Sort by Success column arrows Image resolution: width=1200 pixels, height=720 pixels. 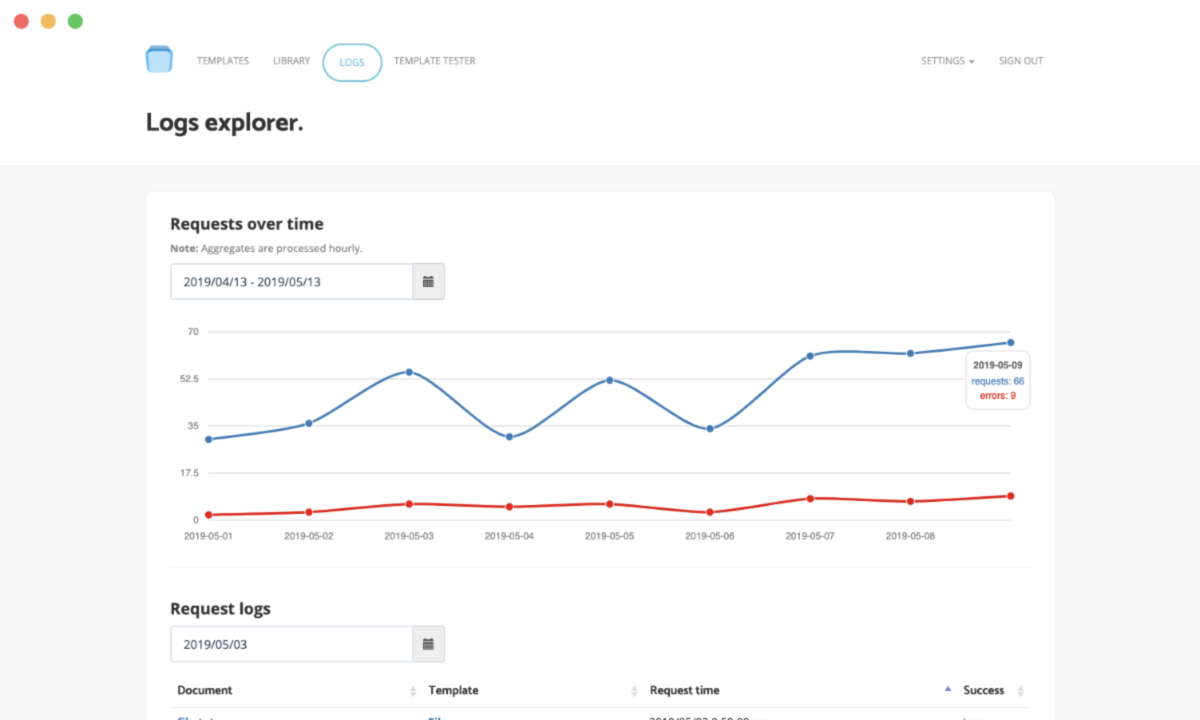pyautogui.click(x=1020, y=691)
